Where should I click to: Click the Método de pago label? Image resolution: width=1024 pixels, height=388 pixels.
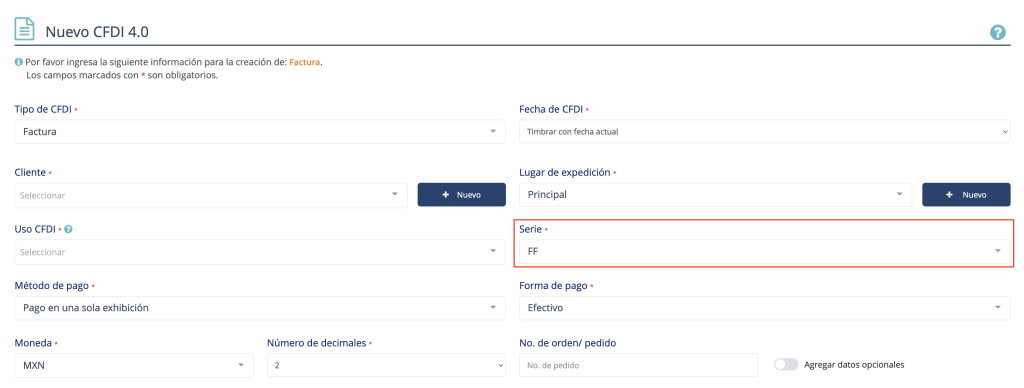(52, 286)
